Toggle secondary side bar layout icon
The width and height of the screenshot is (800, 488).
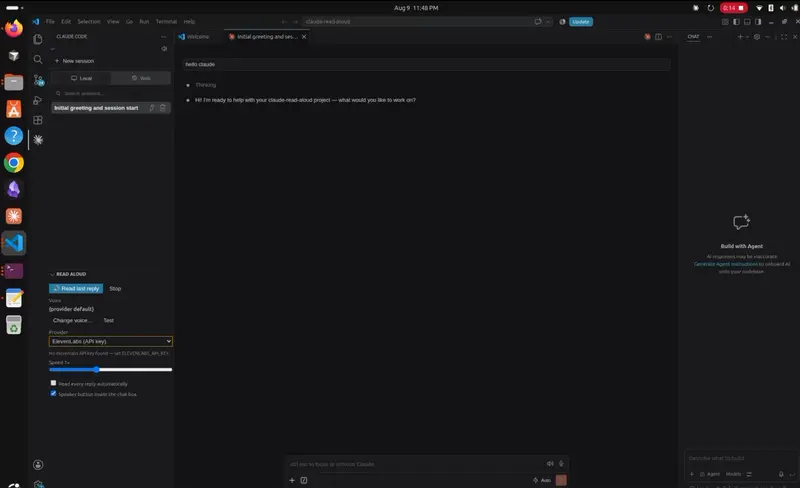(758, 22)
